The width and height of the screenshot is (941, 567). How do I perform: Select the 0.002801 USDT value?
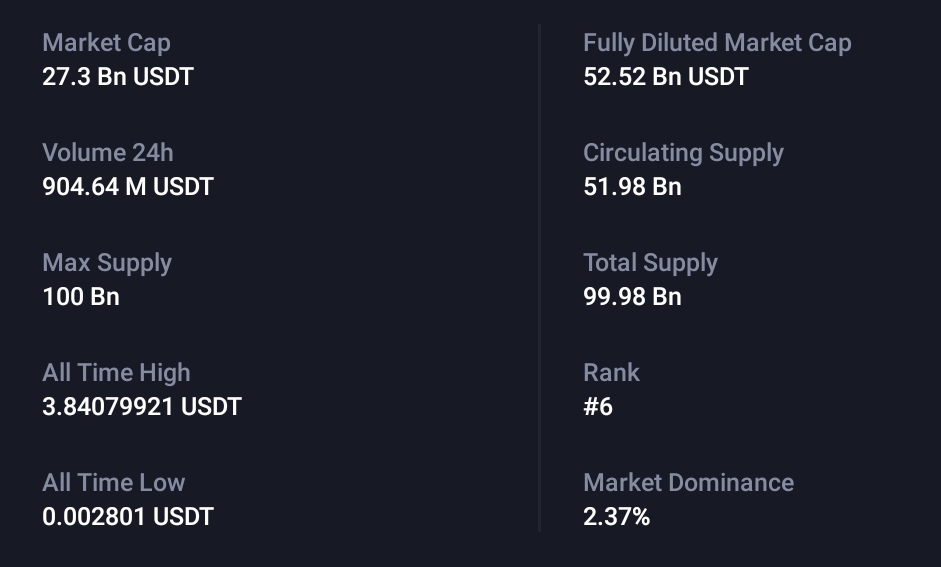128,517
